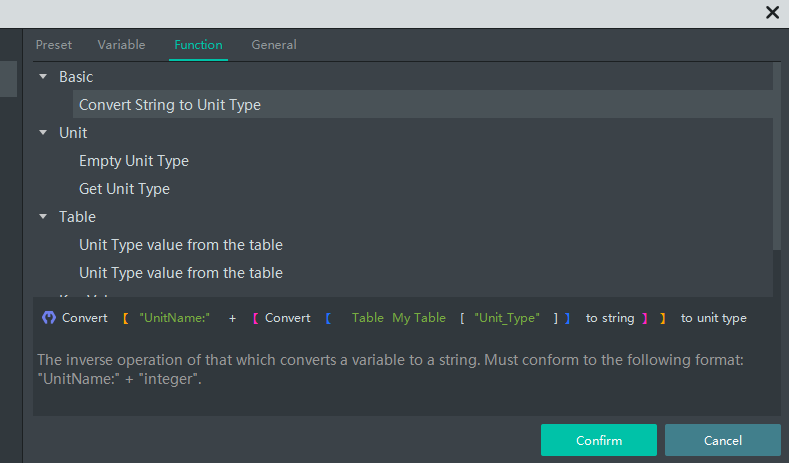Click the "UnitName:" string parameter
This screenshot has width=789, height=463.
[x=175, y=318]
